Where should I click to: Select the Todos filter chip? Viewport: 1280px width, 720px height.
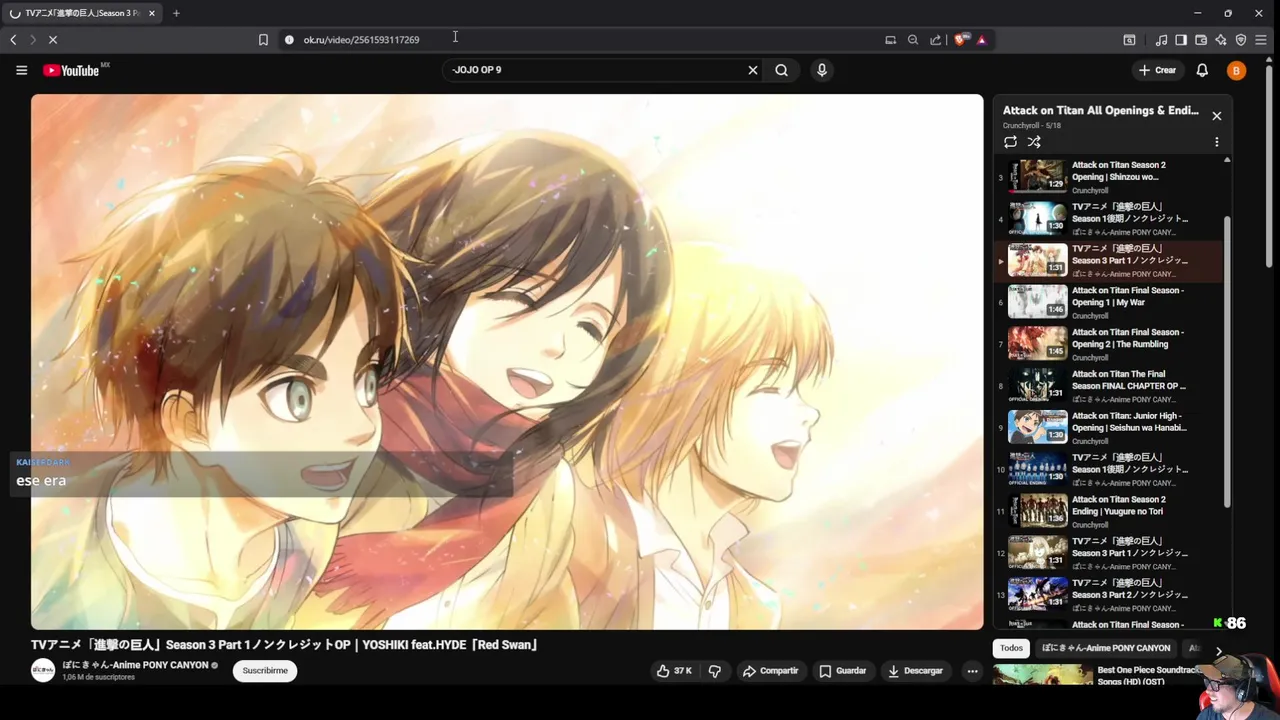click(x=1012, y=648)
